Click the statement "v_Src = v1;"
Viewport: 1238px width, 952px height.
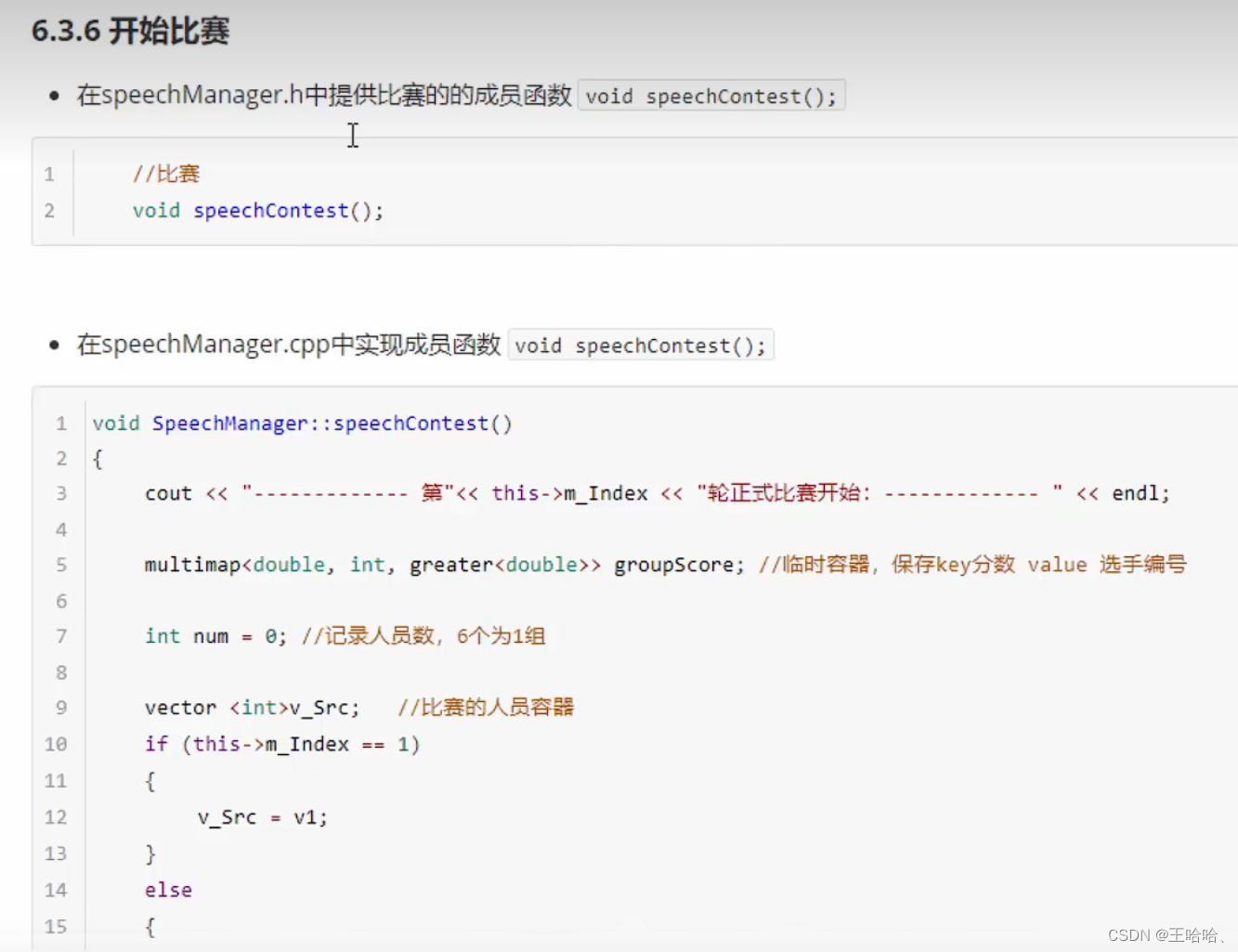[263, 817]
